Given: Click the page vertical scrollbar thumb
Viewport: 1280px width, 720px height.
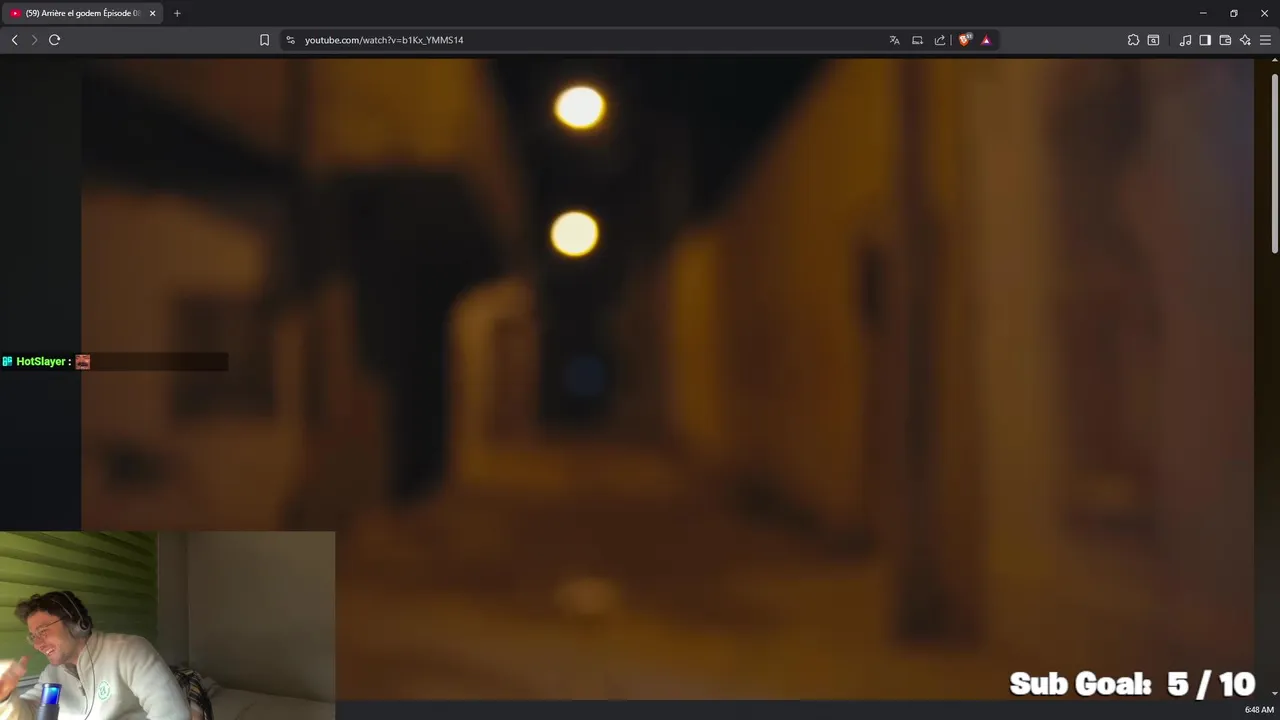Looking at the screenshot, I should (1274, 163).
